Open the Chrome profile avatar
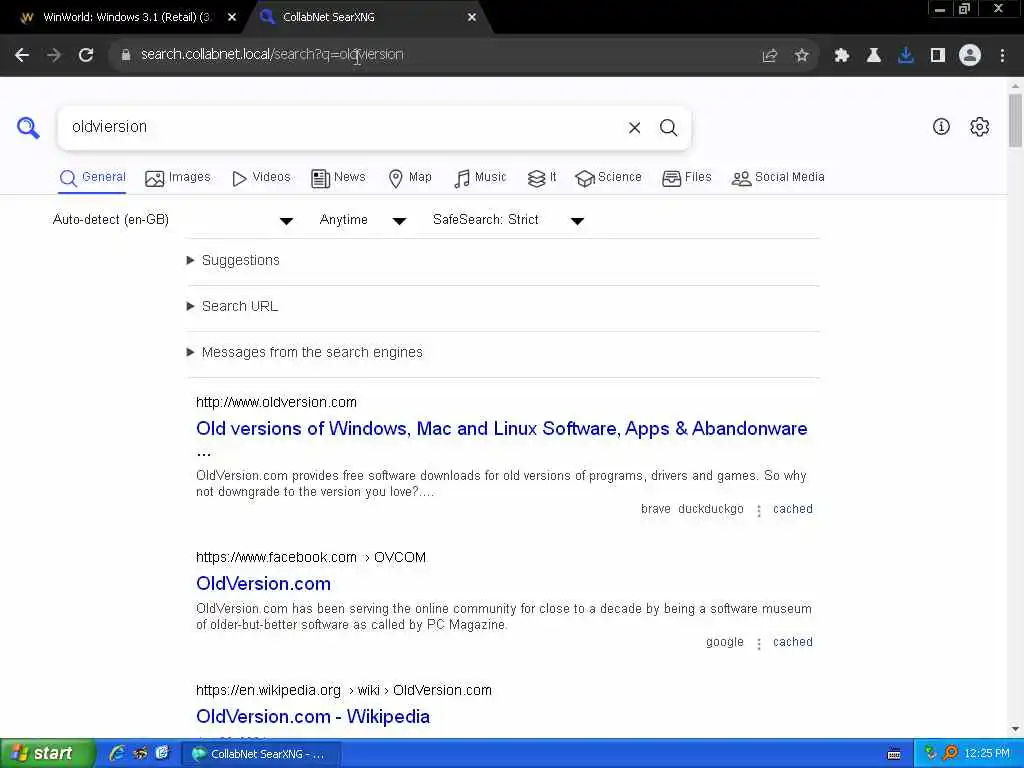The width and height of the screenshot is (1024, 768). tap(970, 56)
